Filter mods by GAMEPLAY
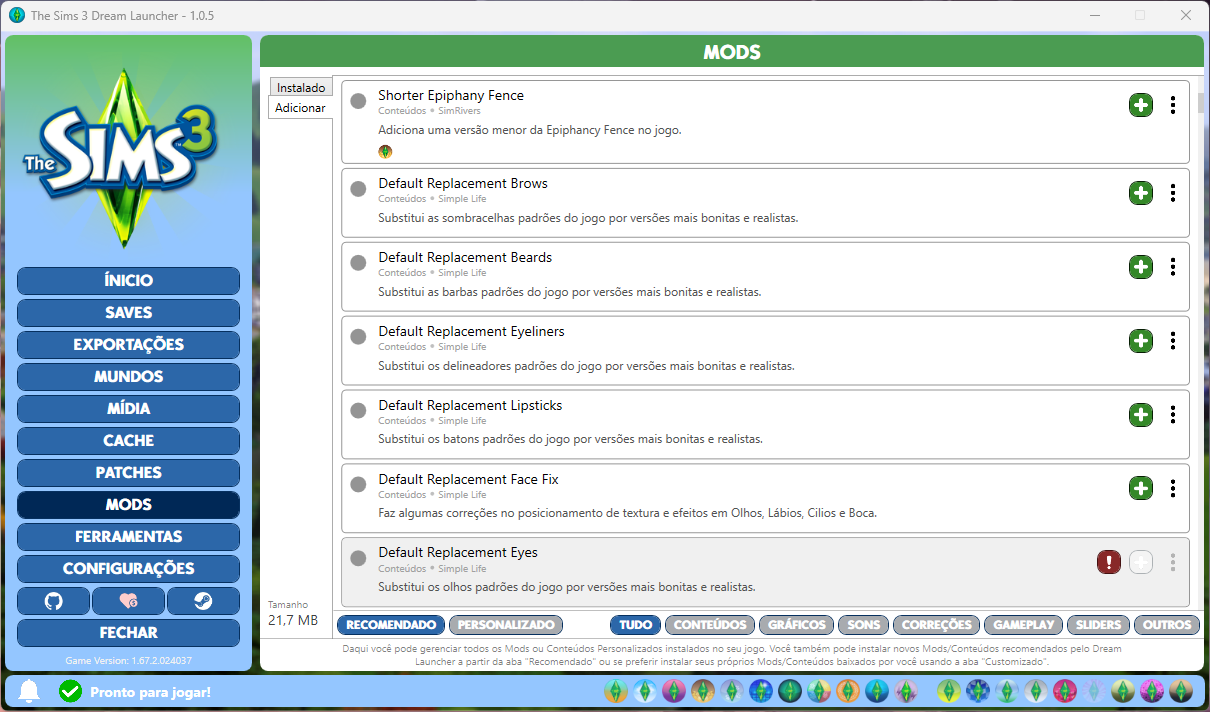 click(x=1024, y=625)
